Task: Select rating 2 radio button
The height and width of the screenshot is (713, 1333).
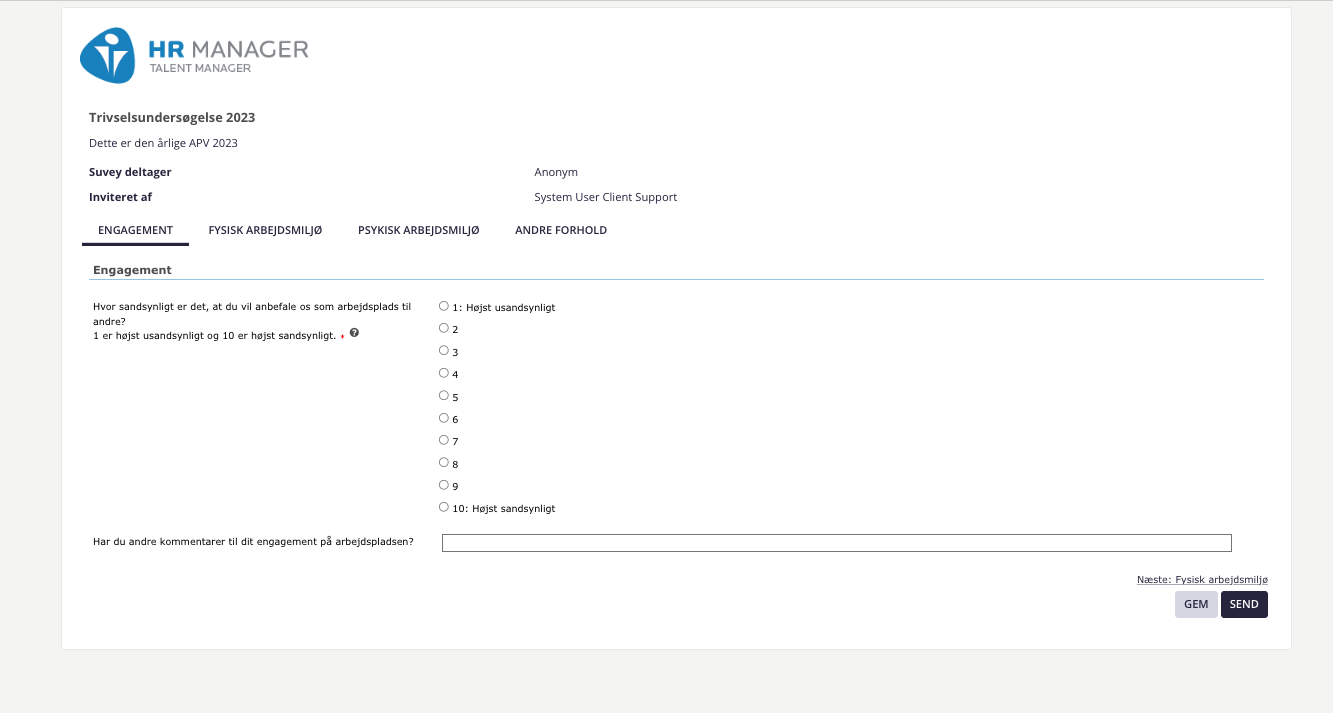Action: pos(444,328)
